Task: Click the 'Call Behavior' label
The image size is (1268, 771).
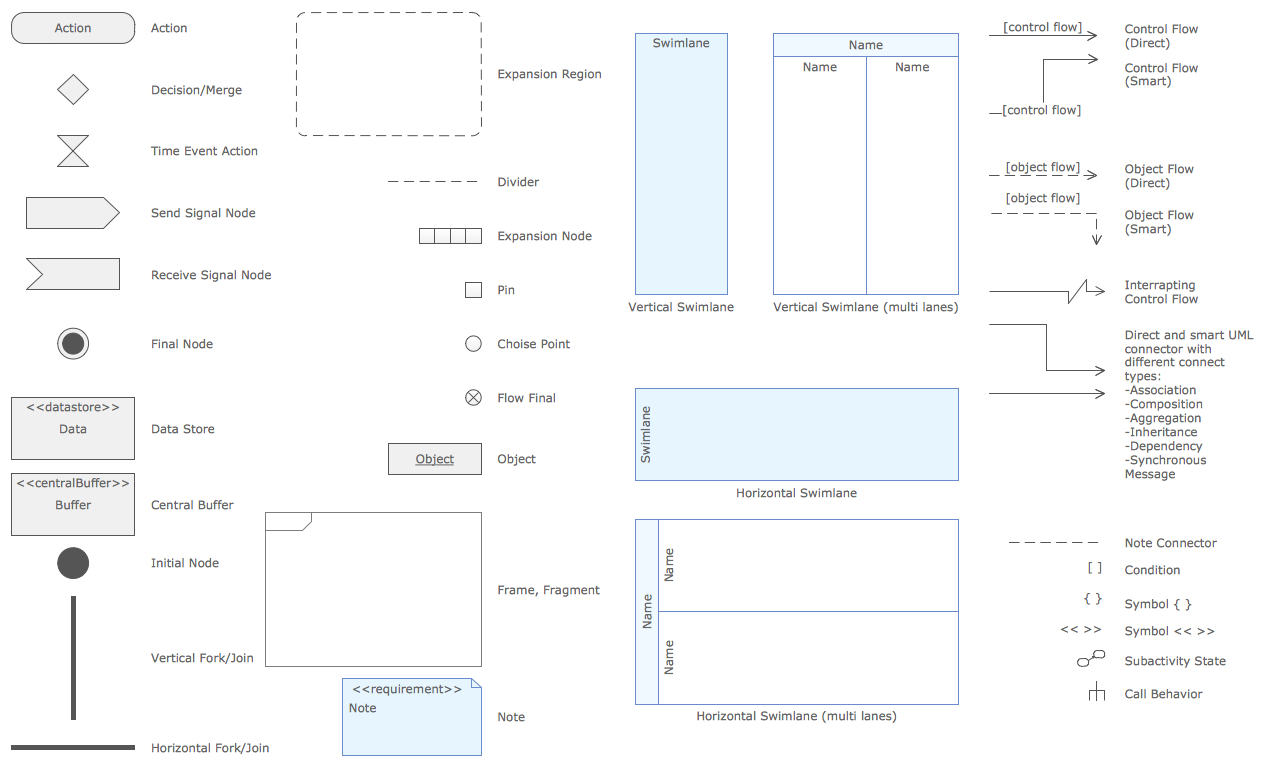Action: coord(1163,694)
